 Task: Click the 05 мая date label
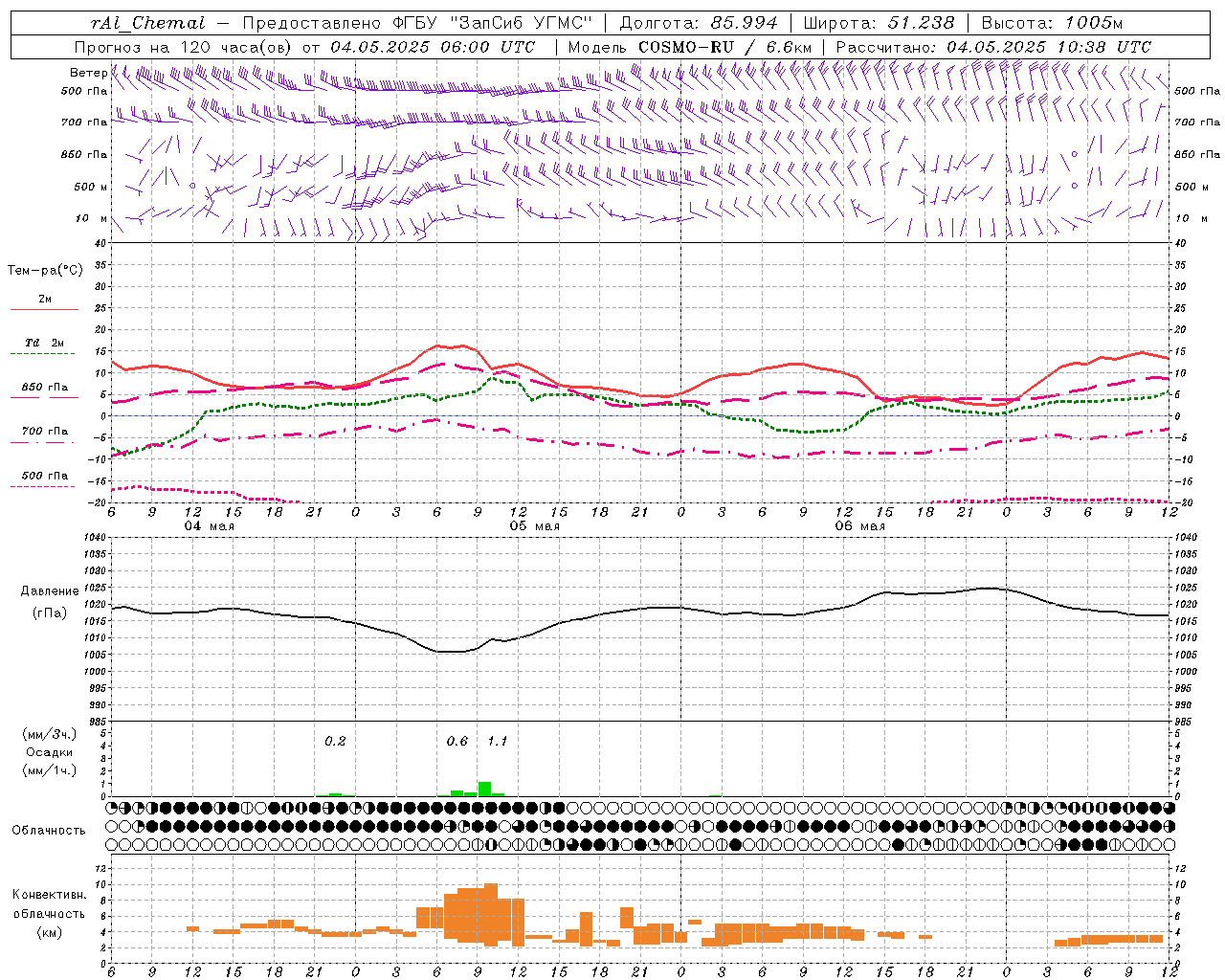coord(535,526)
